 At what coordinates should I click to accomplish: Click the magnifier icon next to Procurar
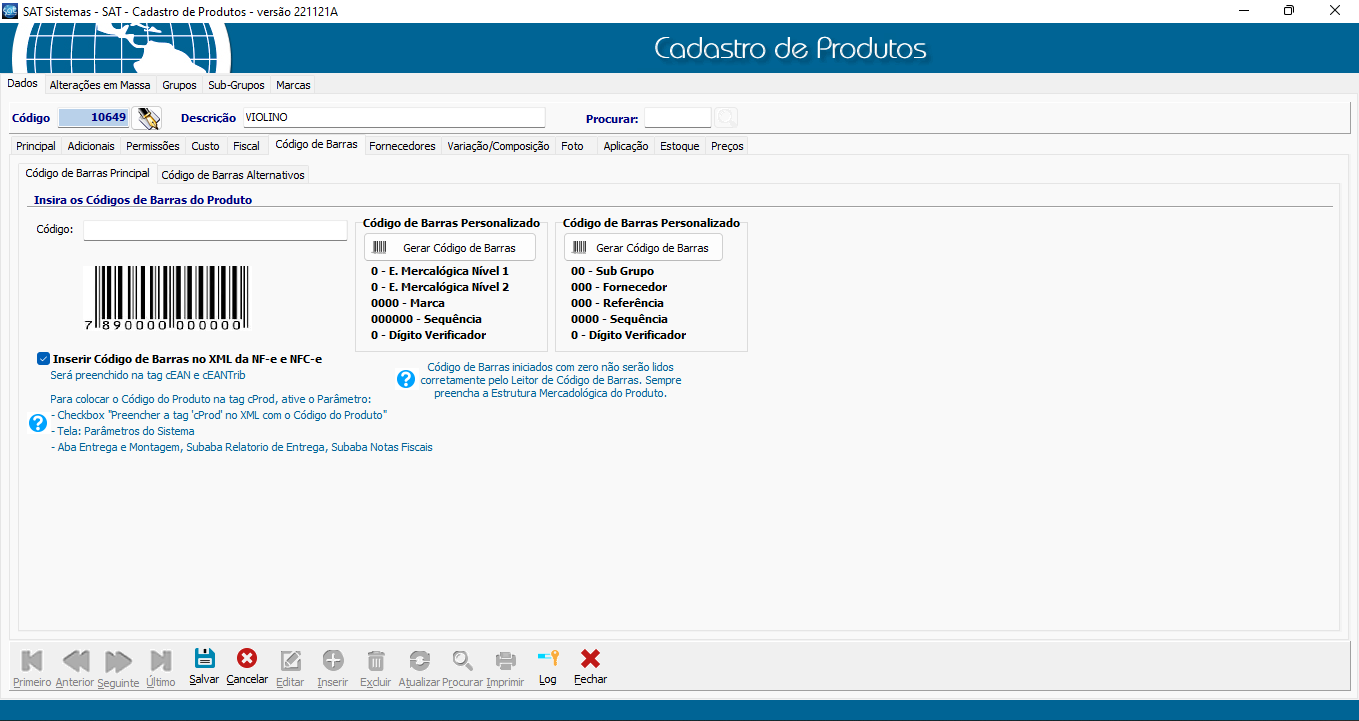[x=727, y=118]
